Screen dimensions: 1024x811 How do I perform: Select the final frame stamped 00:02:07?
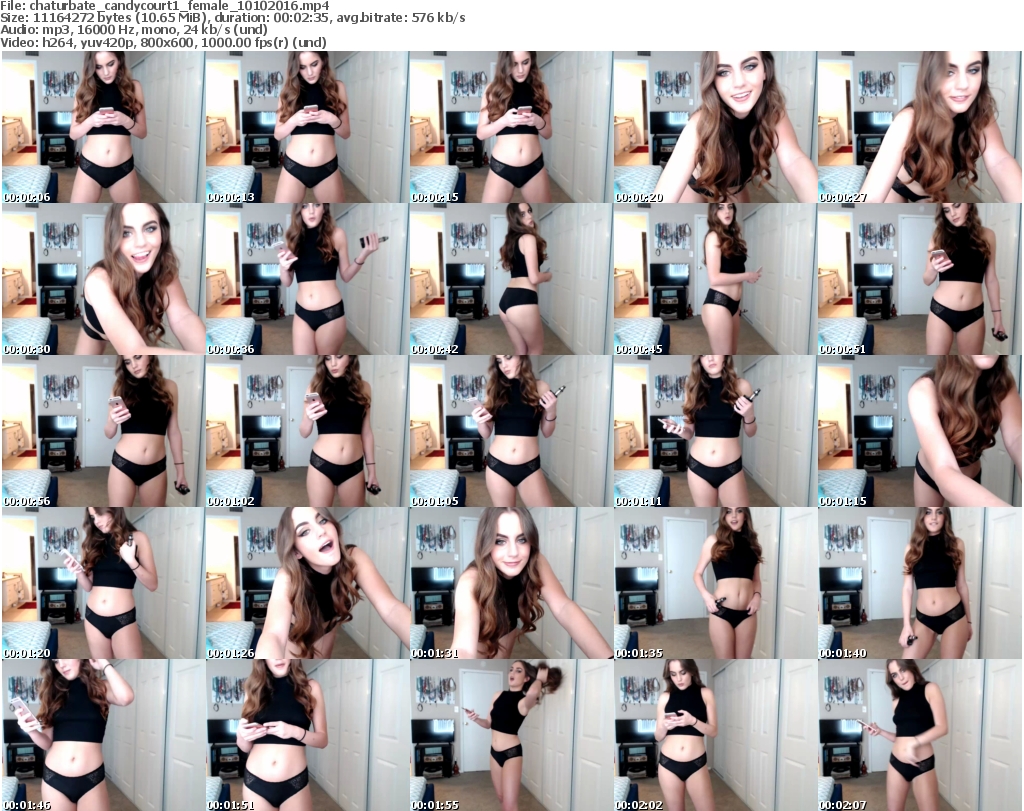click(x=919, y=735)
